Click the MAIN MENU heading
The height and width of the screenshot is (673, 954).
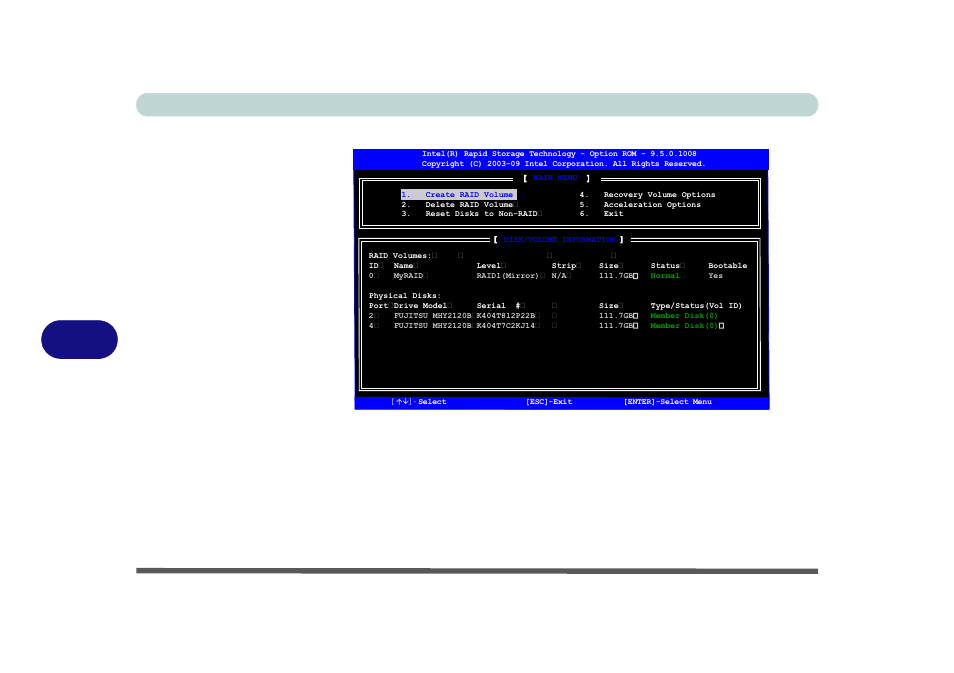pyautogui.click(x=555, y=178)
